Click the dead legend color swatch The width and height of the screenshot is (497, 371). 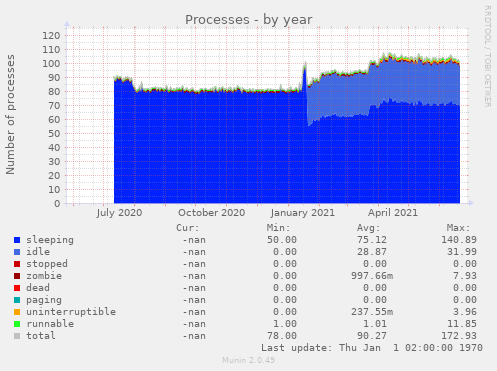pos(17,288)
